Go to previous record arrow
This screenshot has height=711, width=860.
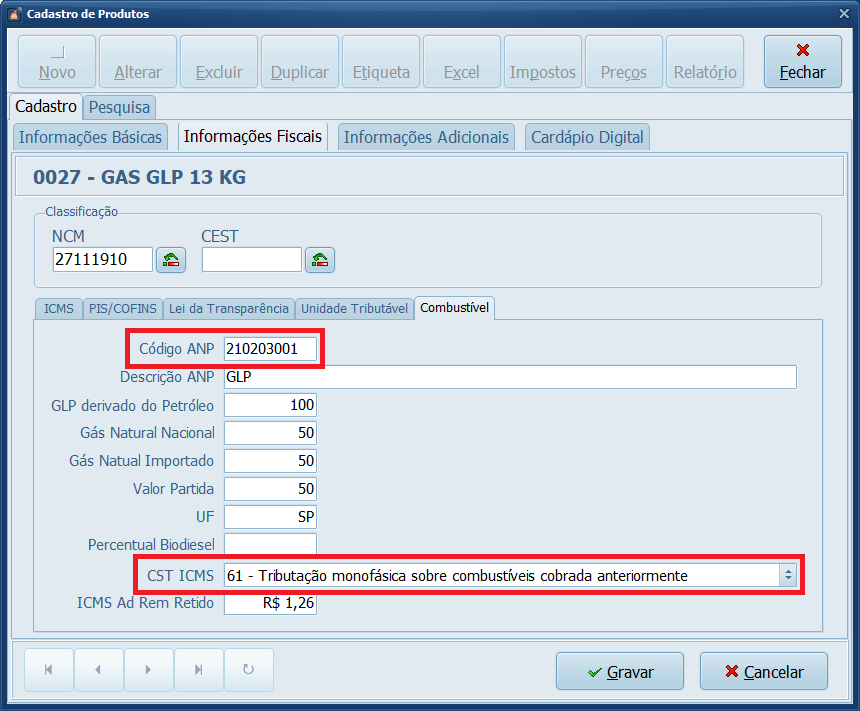point(98,671)
